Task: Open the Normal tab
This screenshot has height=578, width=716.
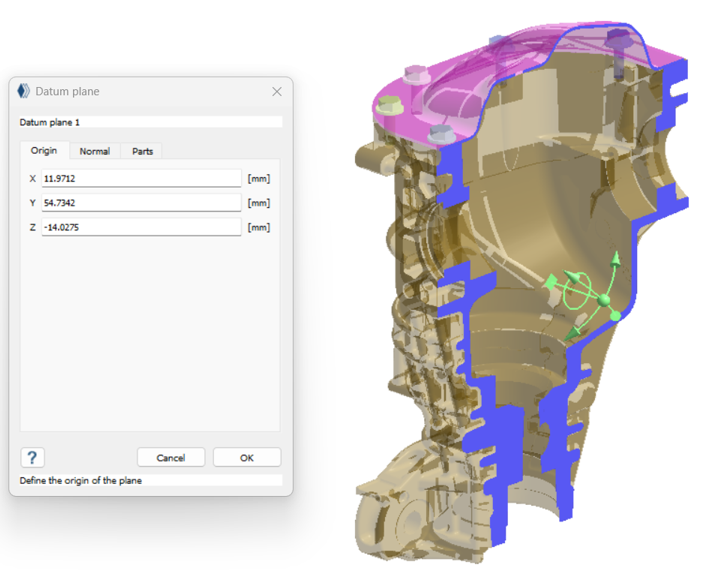Action: 95,151
